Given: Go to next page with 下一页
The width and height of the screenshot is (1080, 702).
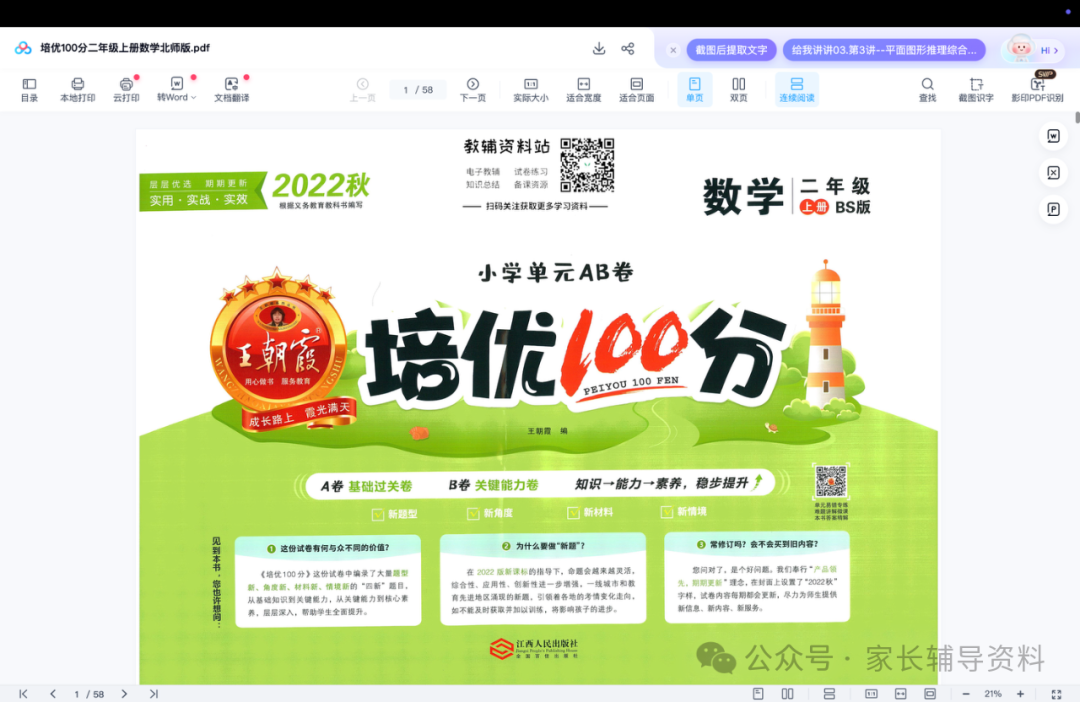Looking at the screenshot, I should click(x=472, y=90).
